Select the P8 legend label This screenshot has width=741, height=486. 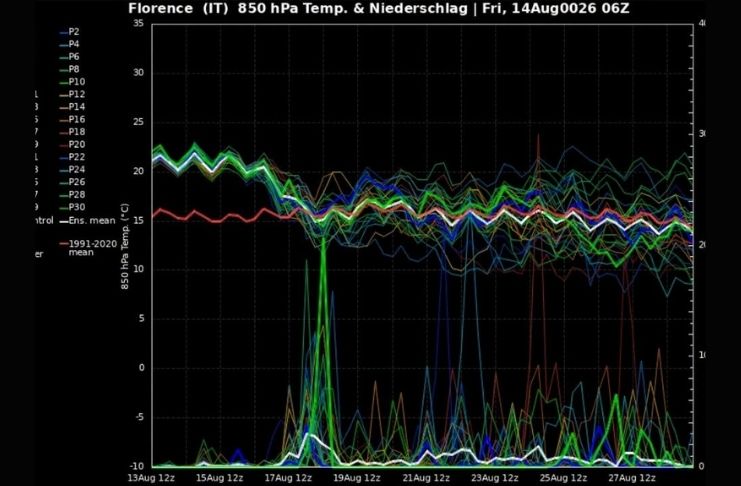click(74, 69)
